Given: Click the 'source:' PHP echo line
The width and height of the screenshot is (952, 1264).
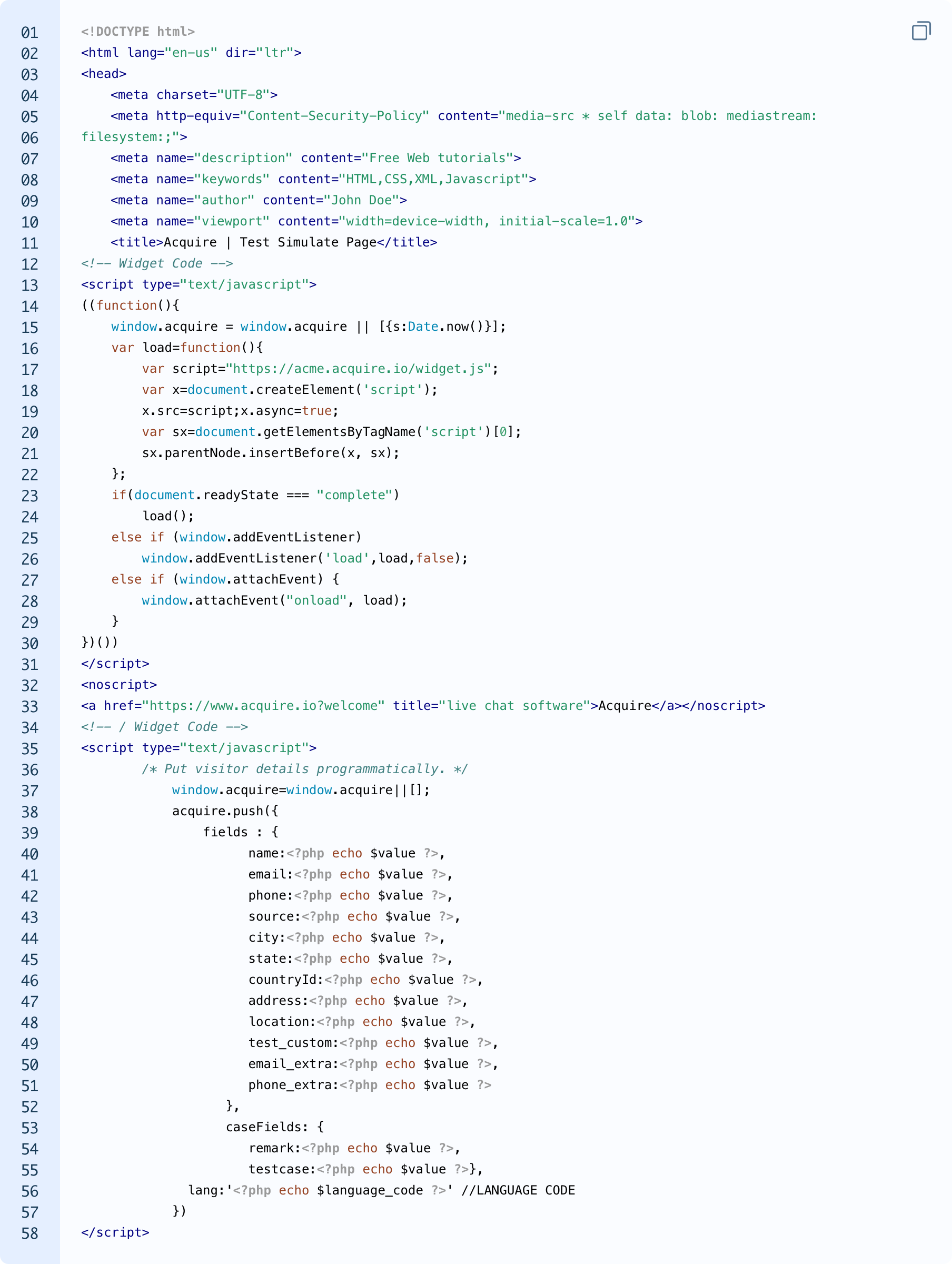Looking at the screenshot, I should point(354,917).
